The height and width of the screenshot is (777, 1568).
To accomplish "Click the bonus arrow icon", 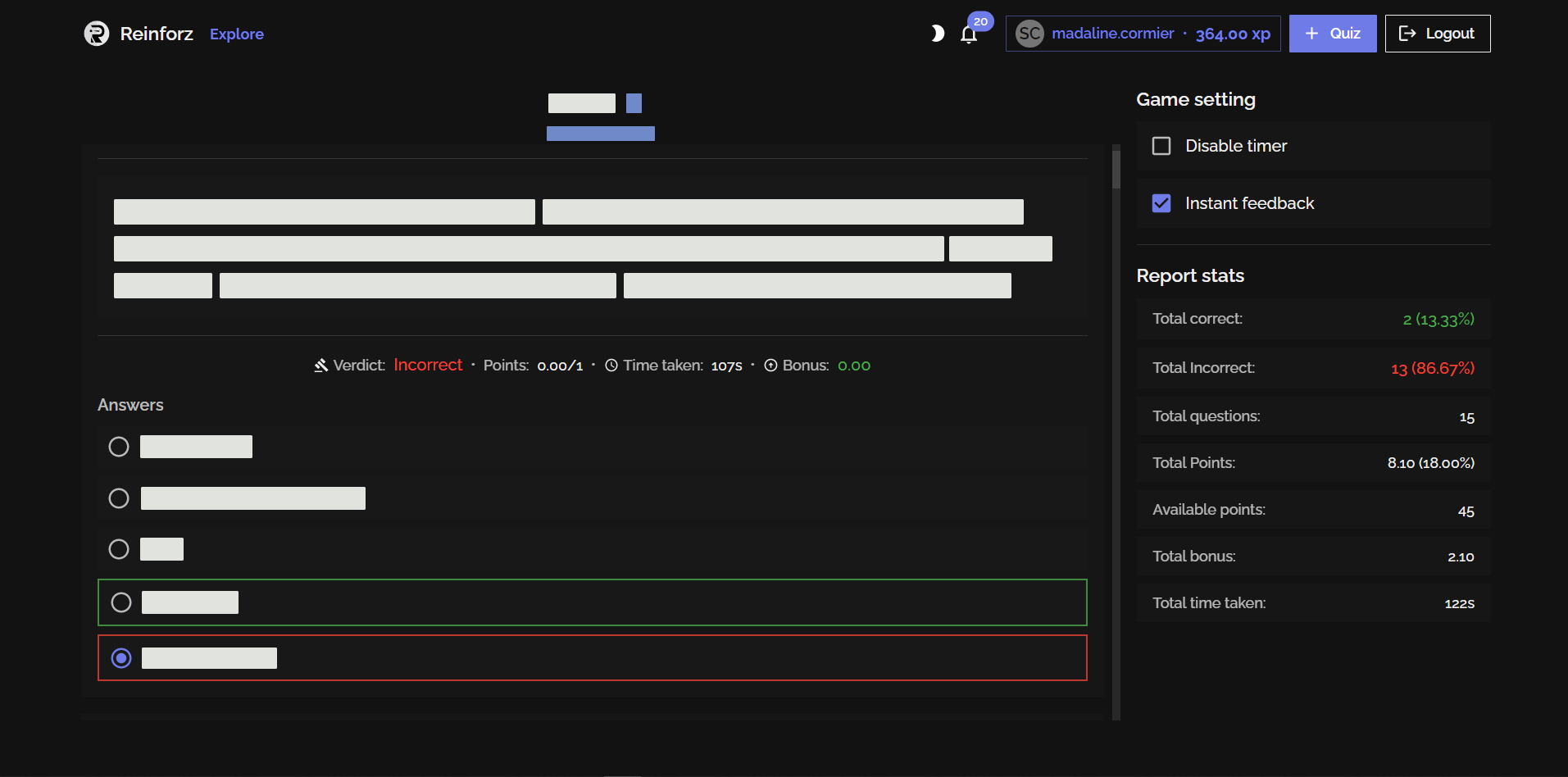I will [770, 366].
